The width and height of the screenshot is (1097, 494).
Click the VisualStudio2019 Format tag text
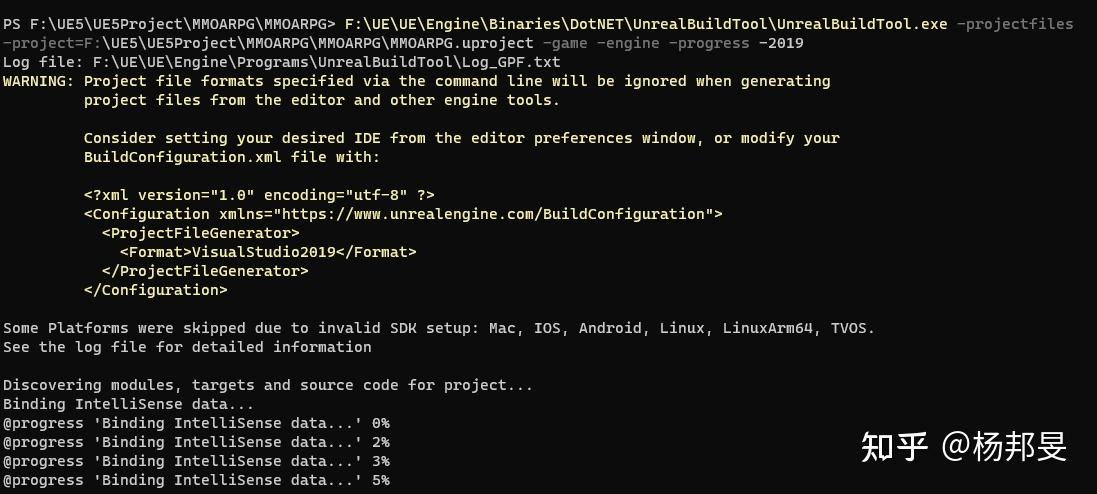[x=268, y=252]
